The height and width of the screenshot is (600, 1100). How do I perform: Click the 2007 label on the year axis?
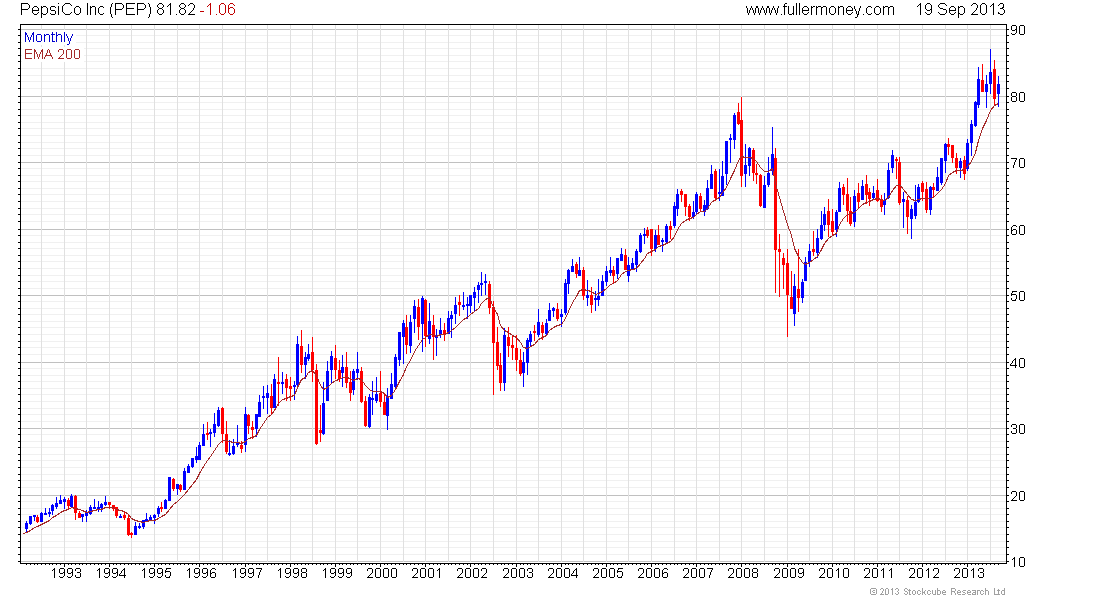pos(698,573)
